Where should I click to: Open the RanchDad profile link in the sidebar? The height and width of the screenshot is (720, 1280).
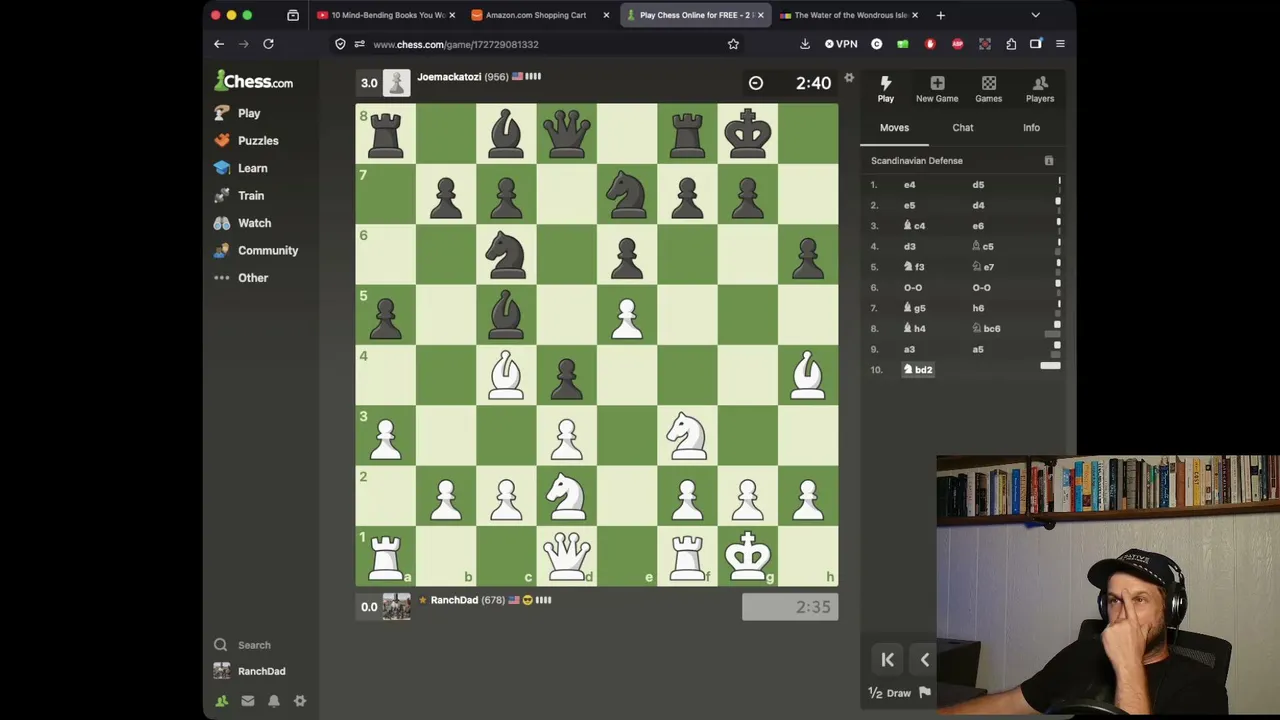click(250, 671)
